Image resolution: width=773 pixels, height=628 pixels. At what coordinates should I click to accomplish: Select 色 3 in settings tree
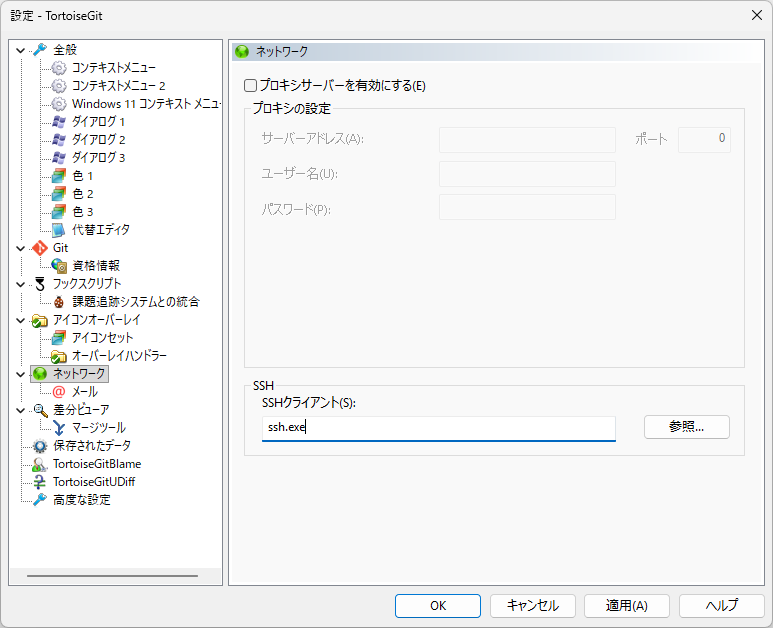coord(83,212)
